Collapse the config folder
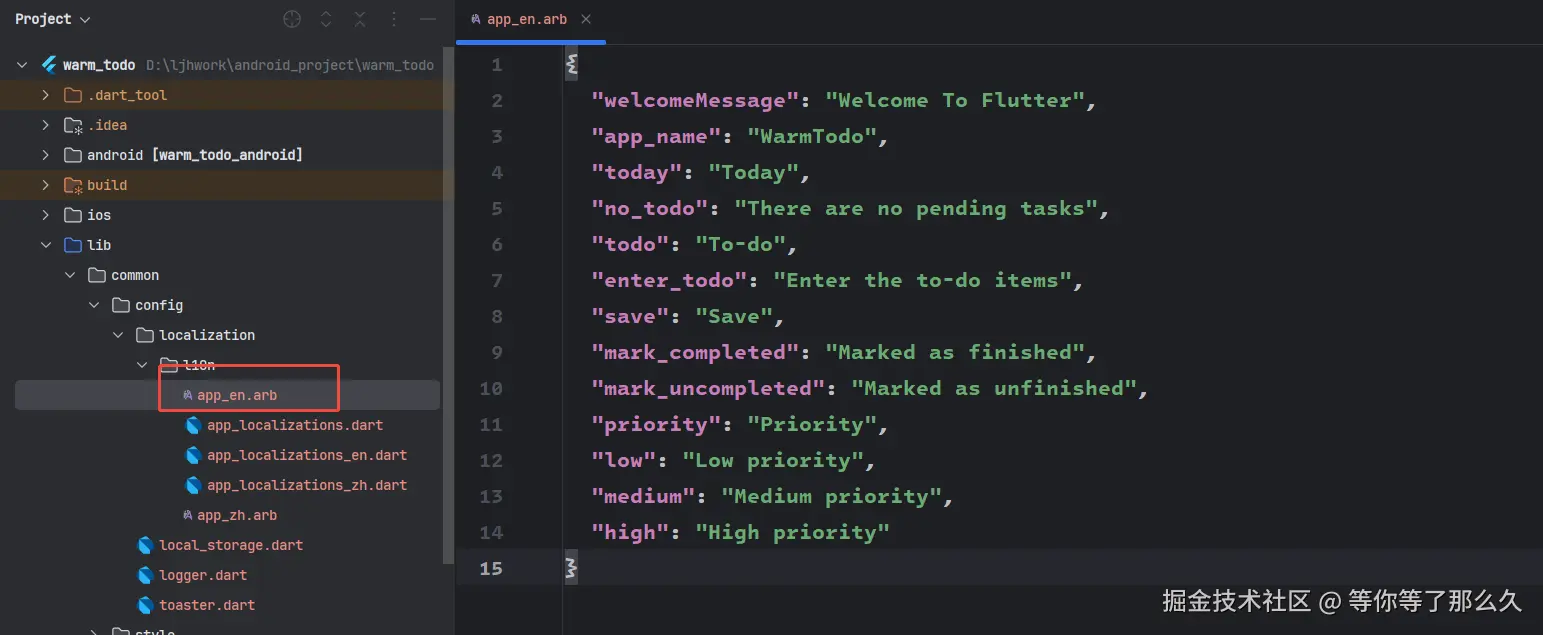 pos(93,305)
